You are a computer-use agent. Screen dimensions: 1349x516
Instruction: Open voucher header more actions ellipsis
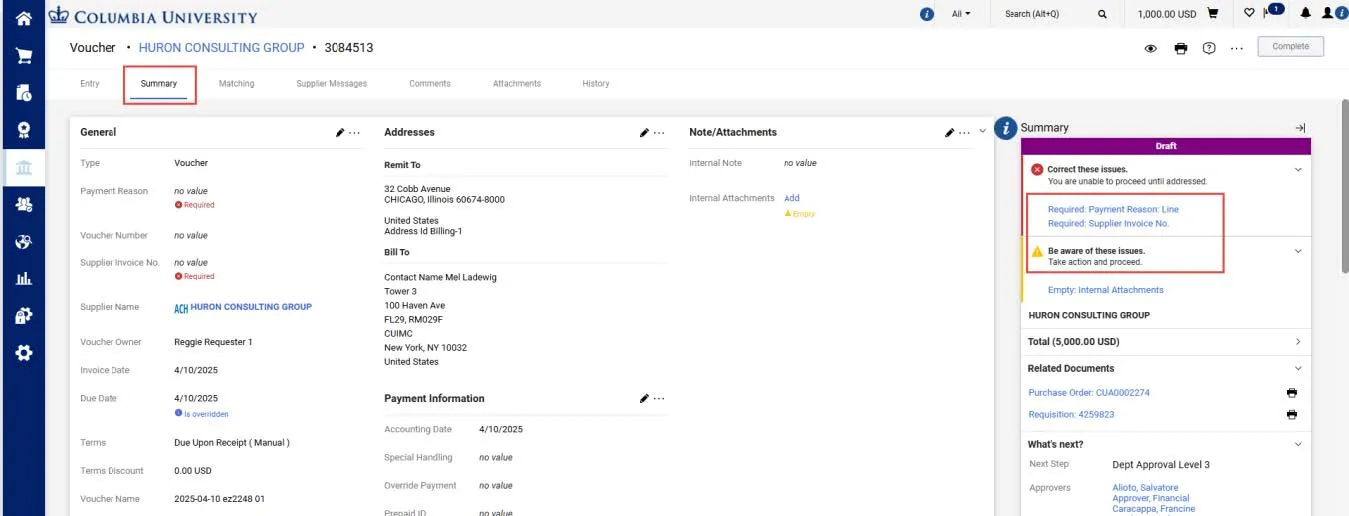pyautogui.click(x=1237, y=48)
